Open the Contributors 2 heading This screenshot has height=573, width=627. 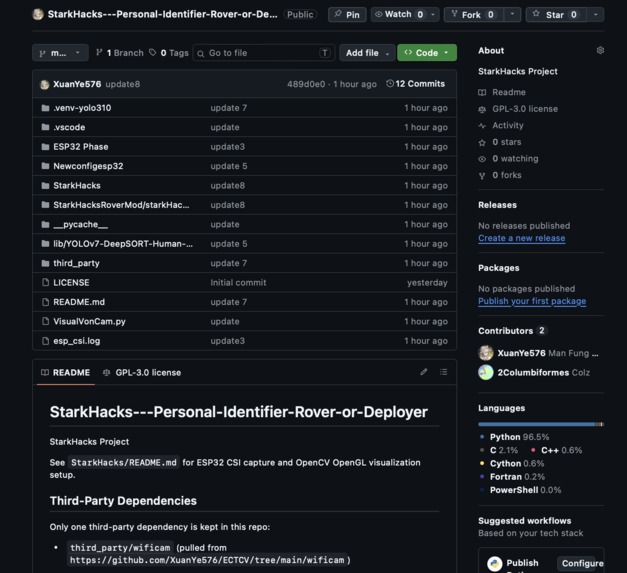pos(512,331)
